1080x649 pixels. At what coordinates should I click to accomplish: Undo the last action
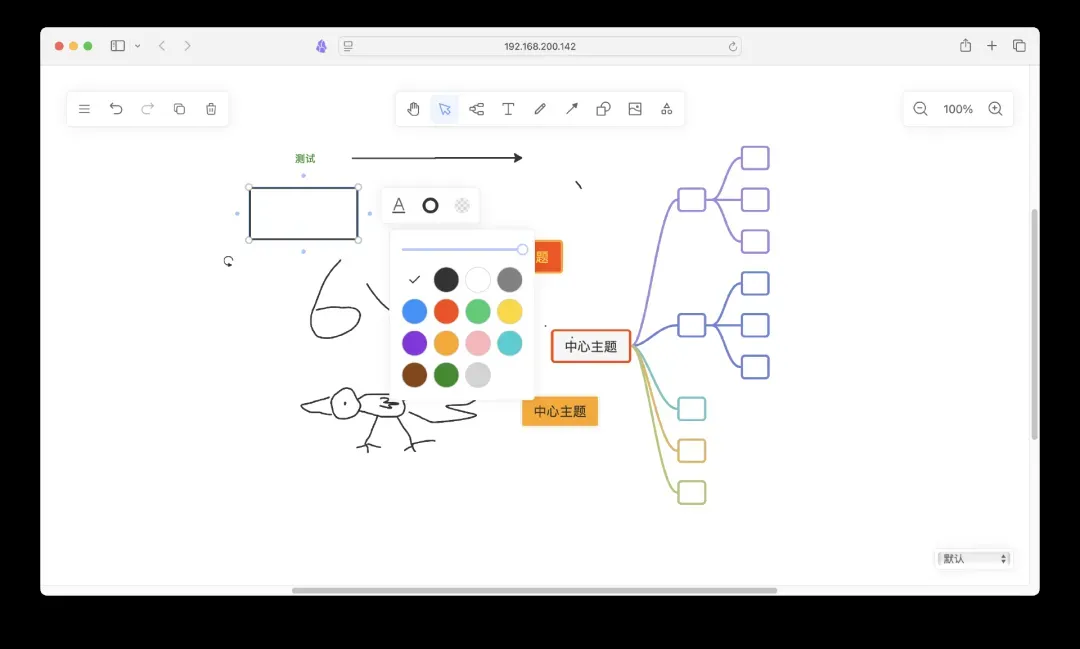[x=116, y=109]
